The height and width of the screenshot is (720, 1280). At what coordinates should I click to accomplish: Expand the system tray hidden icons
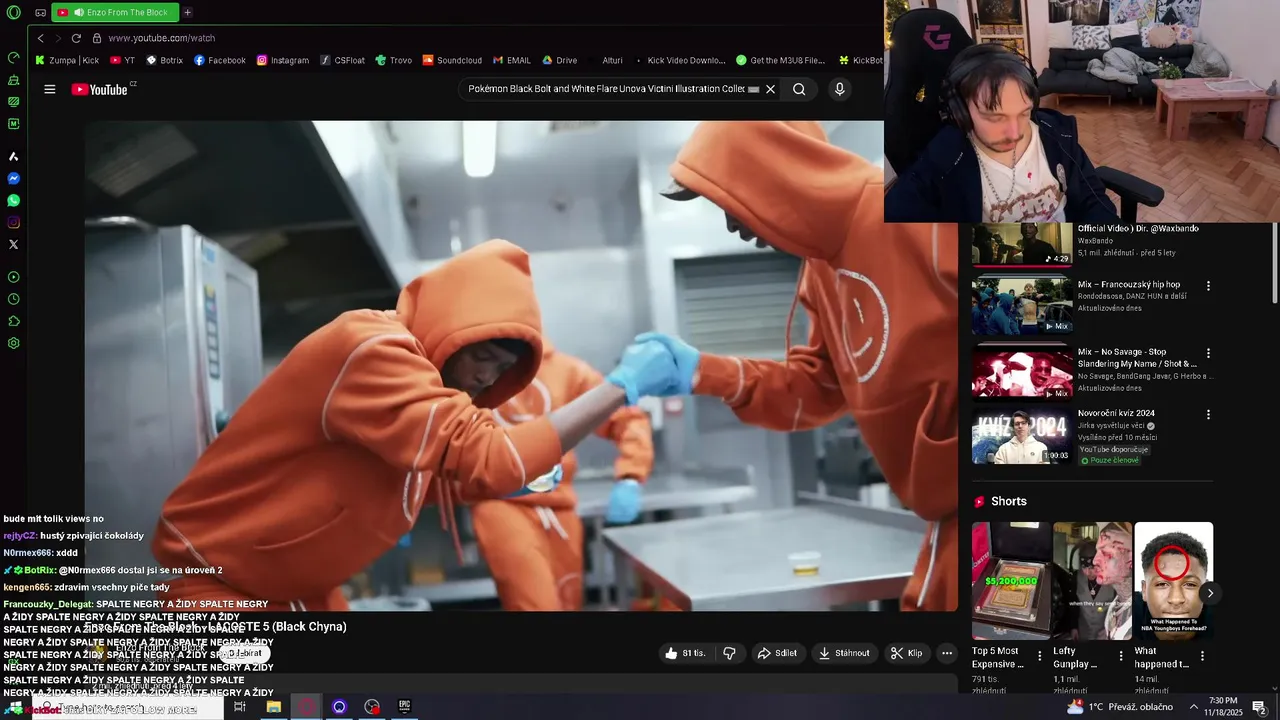click(1194, 707)
